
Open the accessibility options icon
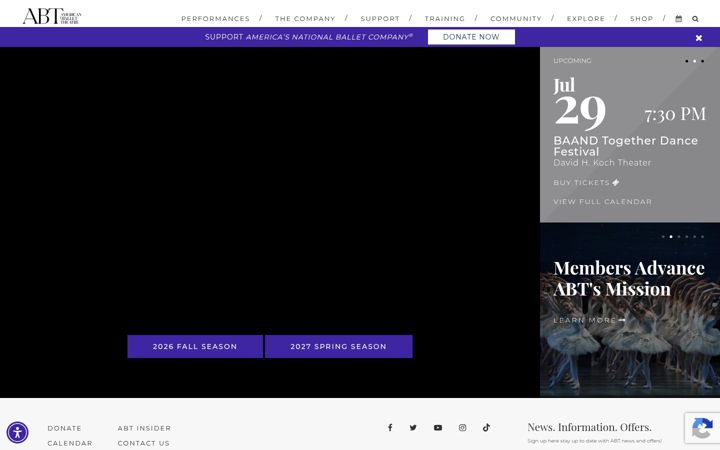point(17,433)
